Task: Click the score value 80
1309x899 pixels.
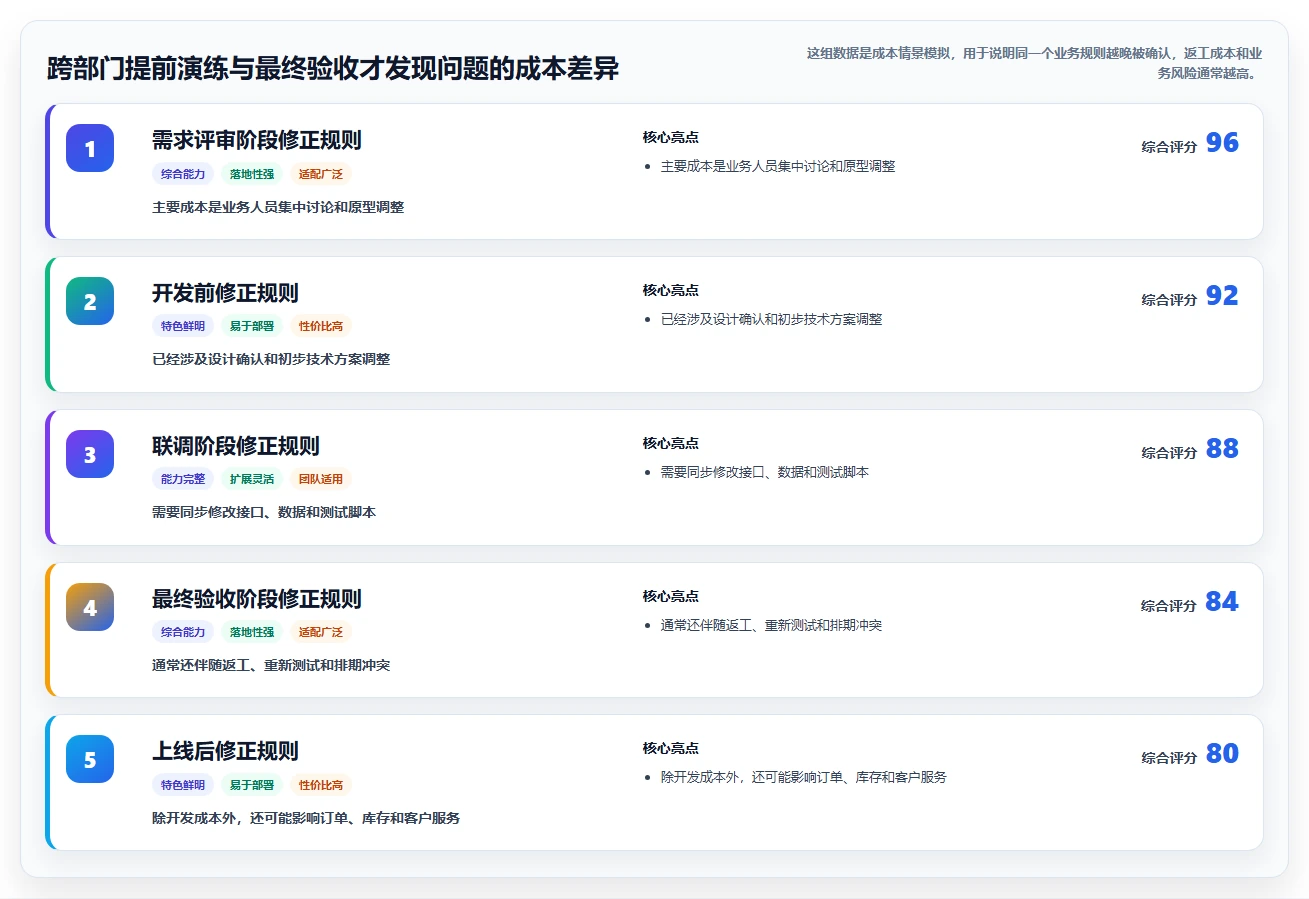Action: pos(1222,754)
